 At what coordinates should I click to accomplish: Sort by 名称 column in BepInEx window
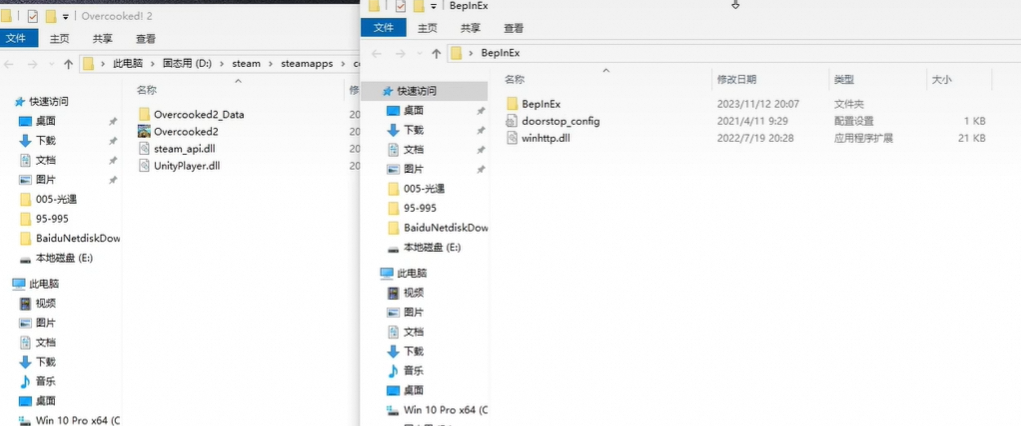click(514, 80)
